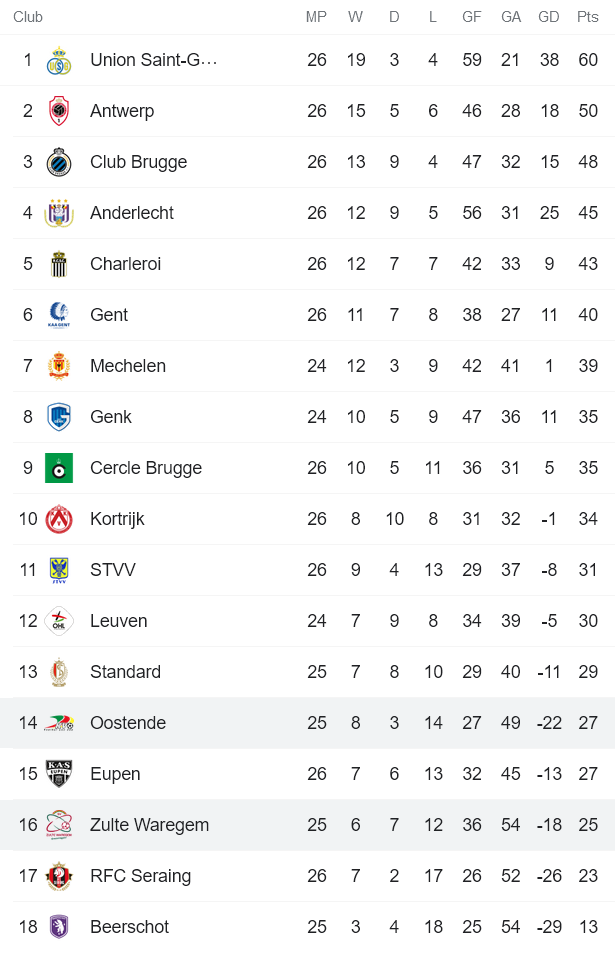
Task: Click the Union Saint-Gilloise club crest
Action: coord(59,60)
